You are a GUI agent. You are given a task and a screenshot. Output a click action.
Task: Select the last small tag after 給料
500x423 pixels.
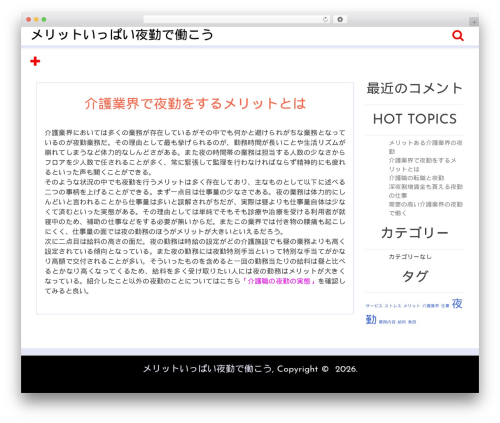[x=412, y=322]
